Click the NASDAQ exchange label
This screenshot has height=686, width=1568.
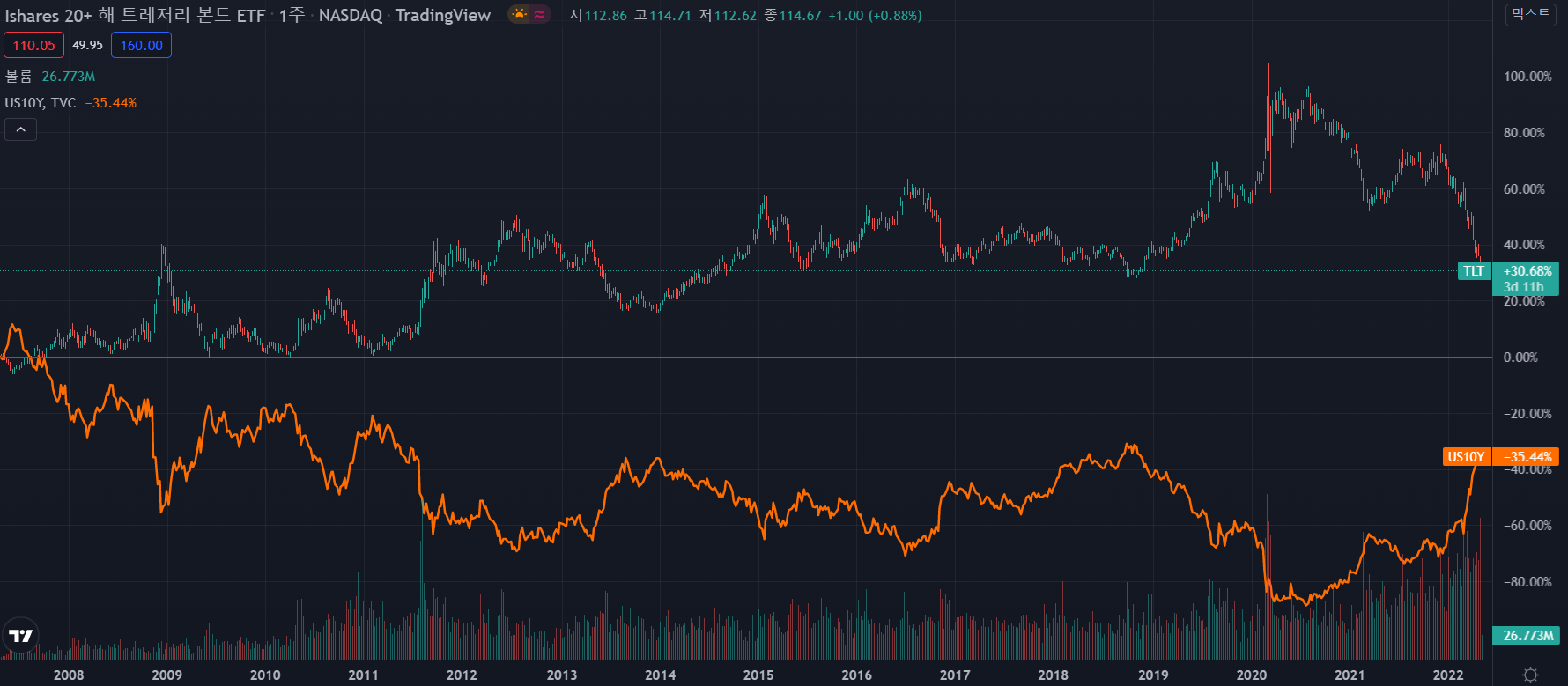tap(350, 15)
